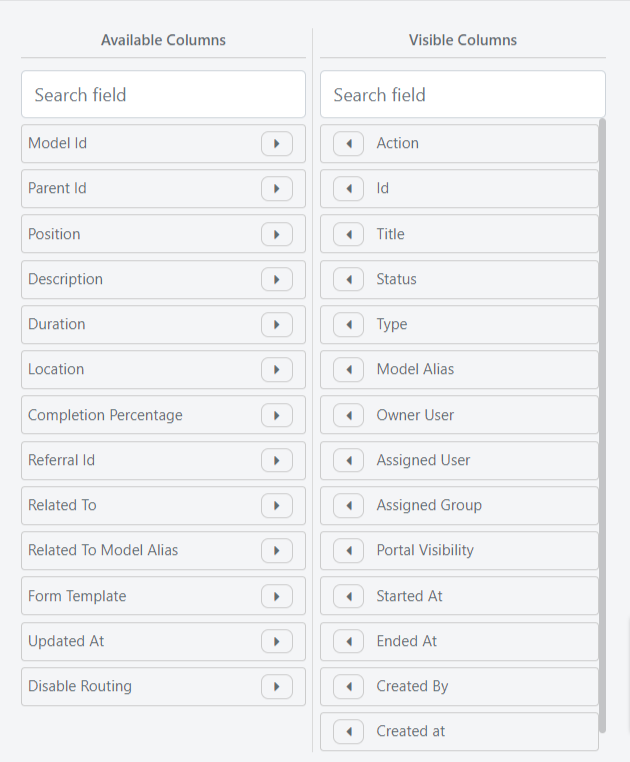
Task: Move Form Template to visible with arrow
Action: (x=277, y=596)
